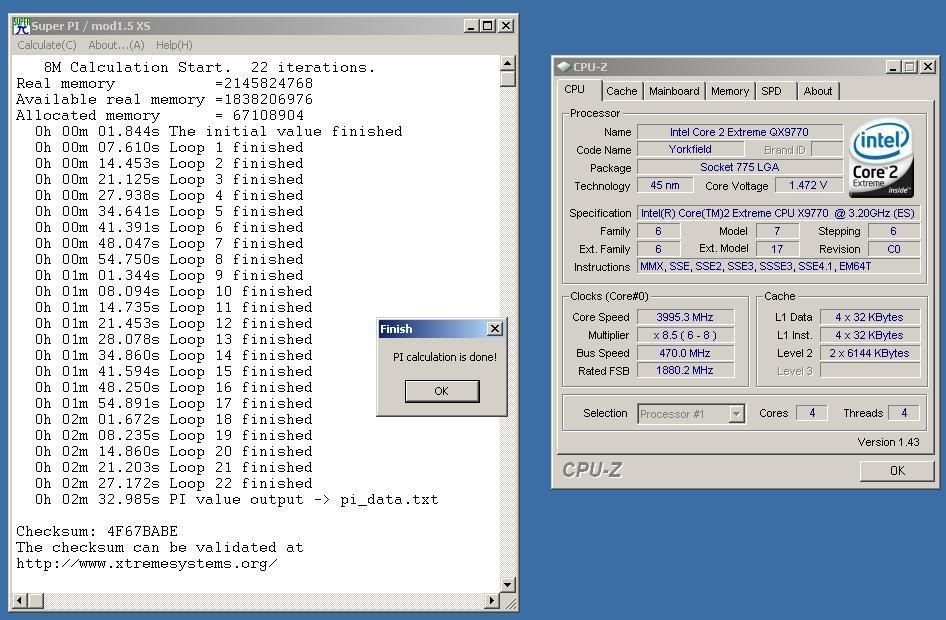Image resolution: width=946 pixels, height=620 pixels.
Task: Close the CPU-Z window
Action: pyautogui.click(x=928, y=66)
